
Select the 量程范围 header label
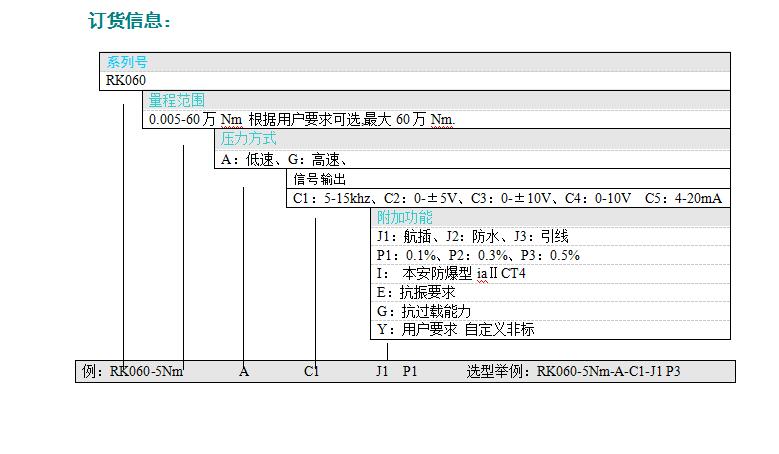pos(177,100)
